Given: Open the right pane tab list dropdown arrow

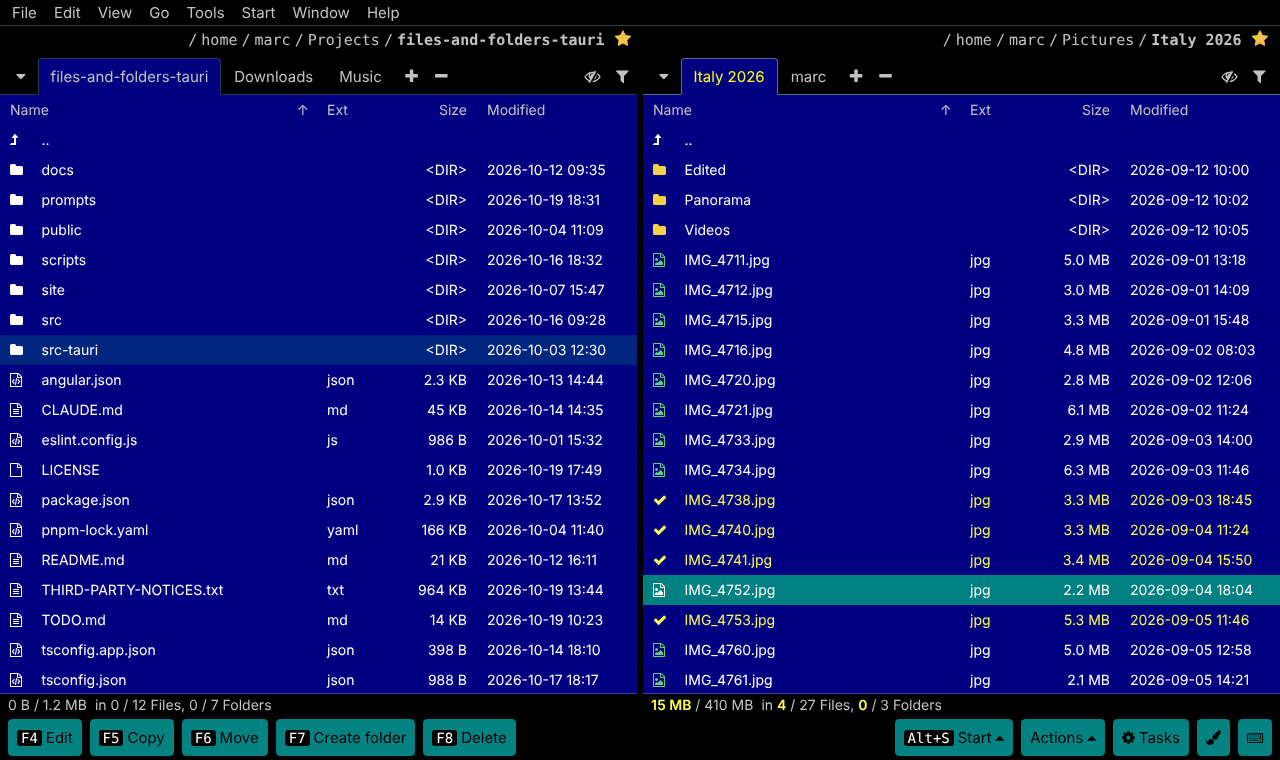Looking at the screenshot, I should [663, 77].
